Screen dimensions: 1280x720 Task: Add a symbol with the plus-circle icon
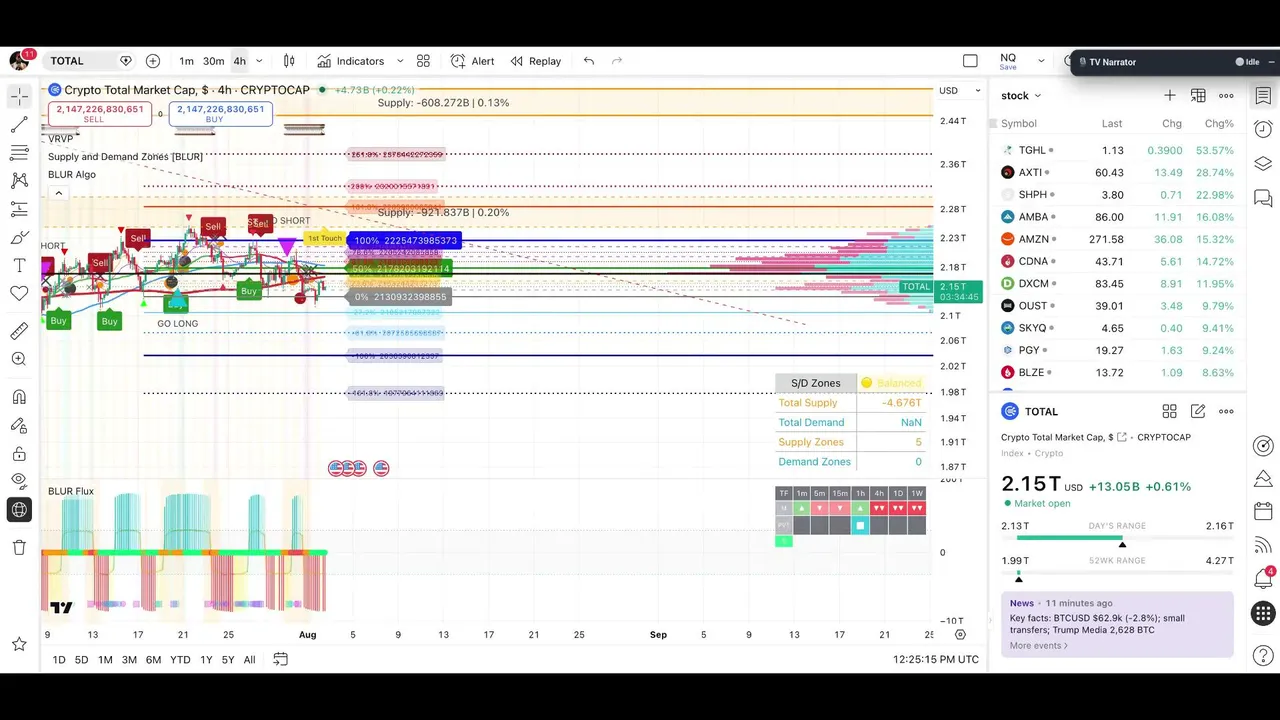153,61
